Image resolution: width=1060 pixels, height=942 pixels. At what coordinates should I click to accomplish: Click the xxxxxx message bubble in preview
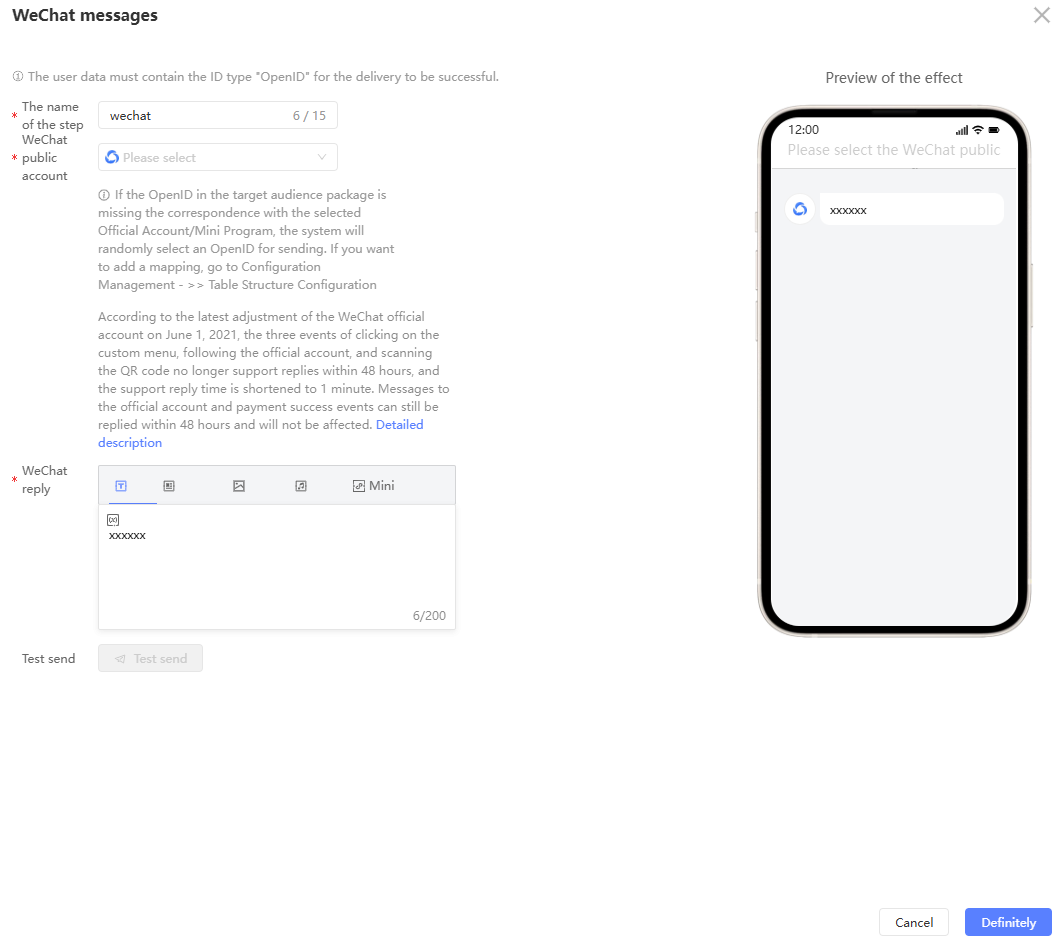911,210
